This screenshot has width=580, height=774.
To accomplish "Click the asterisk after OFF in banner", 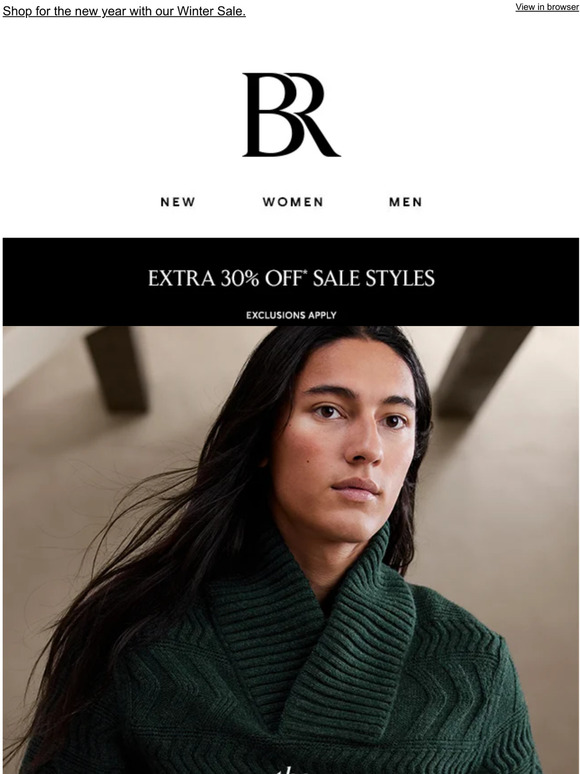I will click(x=305, y=272).
